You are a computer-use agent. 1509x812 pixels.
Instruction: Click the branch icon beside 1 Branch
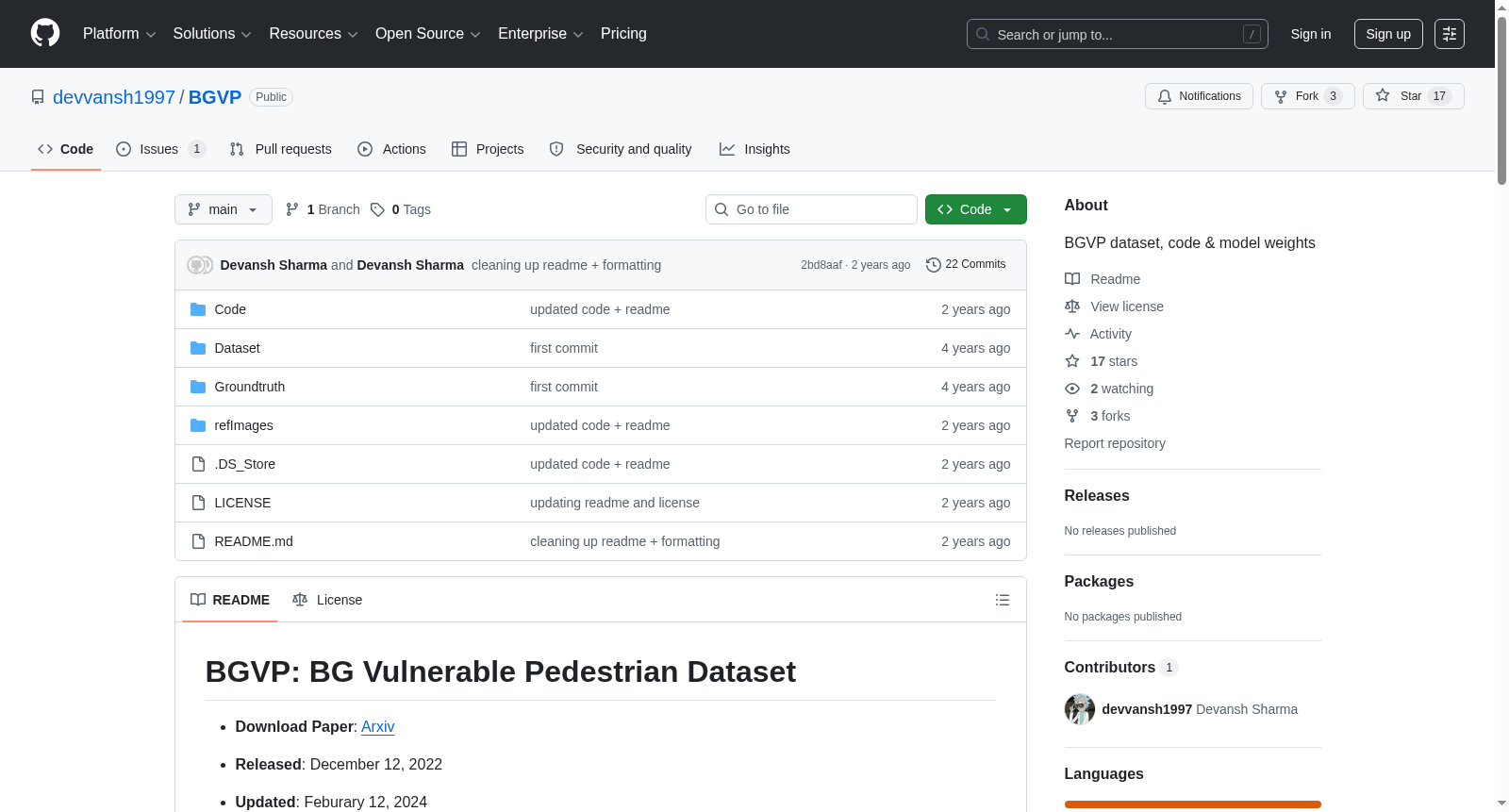point(292,209)
